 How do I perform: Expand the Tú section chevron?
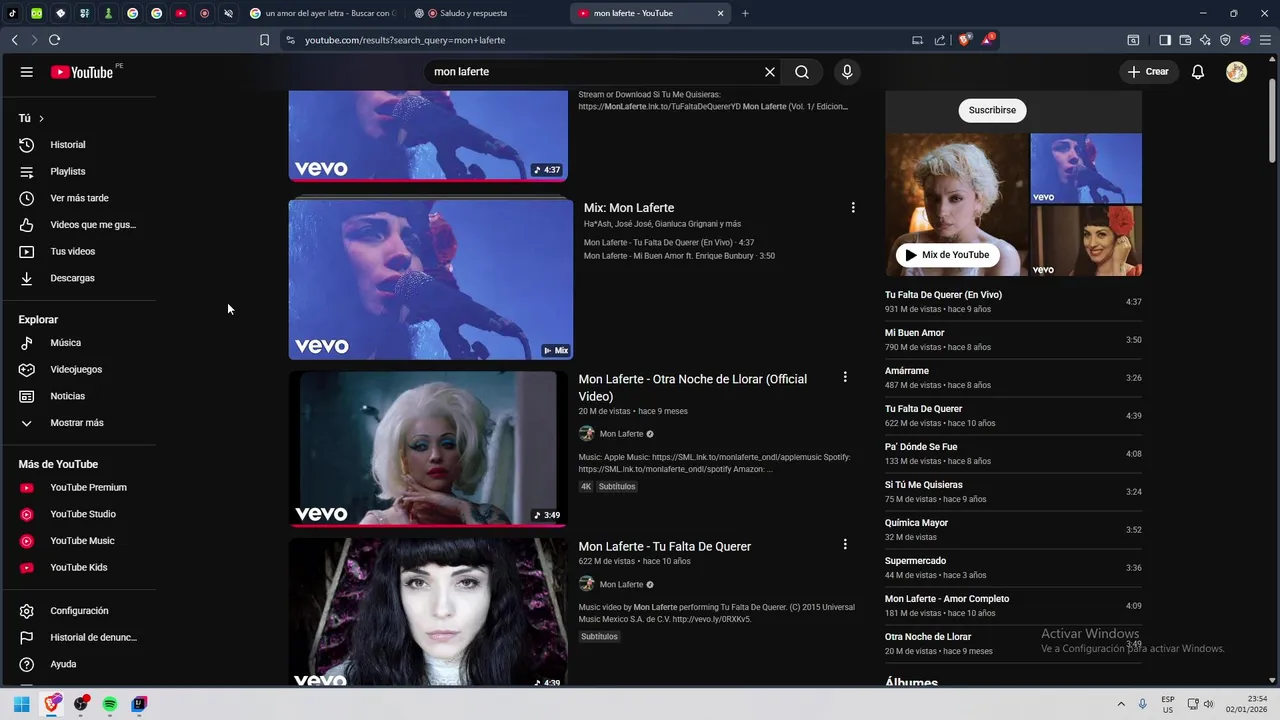(41, 118)
